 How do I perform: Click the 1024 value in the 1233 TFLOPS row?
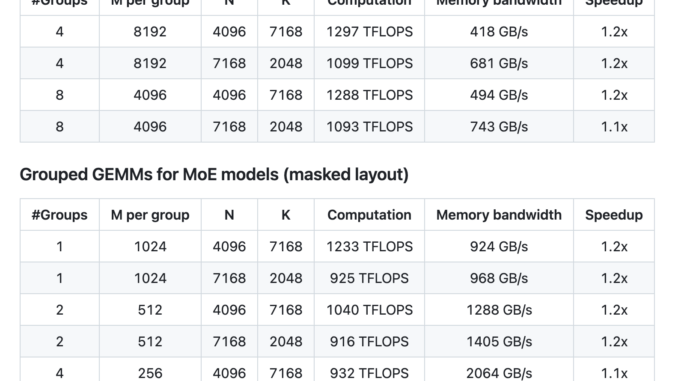coord(150,247)
